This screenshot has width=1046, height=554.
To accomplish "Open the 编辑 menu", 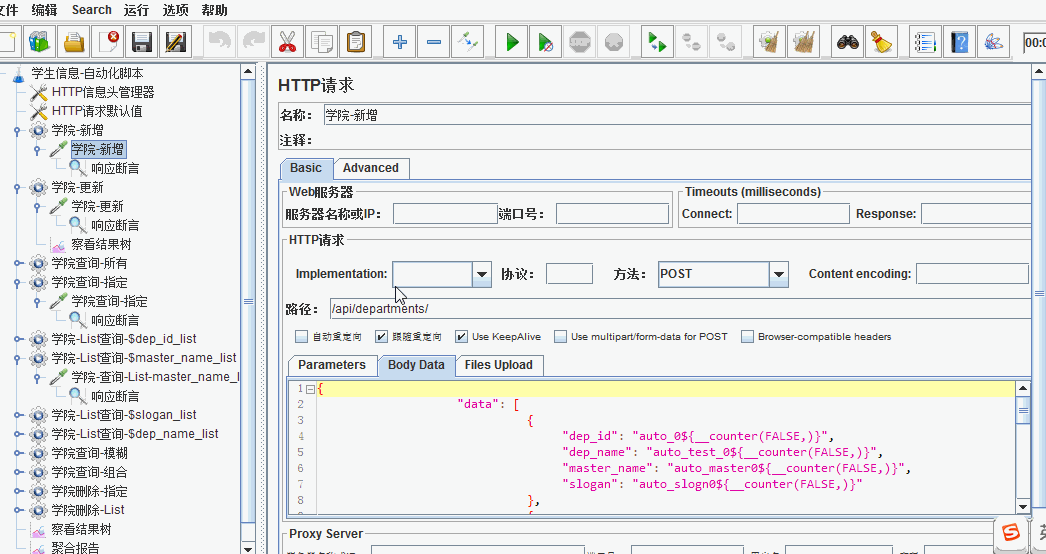I will point(45,10).
